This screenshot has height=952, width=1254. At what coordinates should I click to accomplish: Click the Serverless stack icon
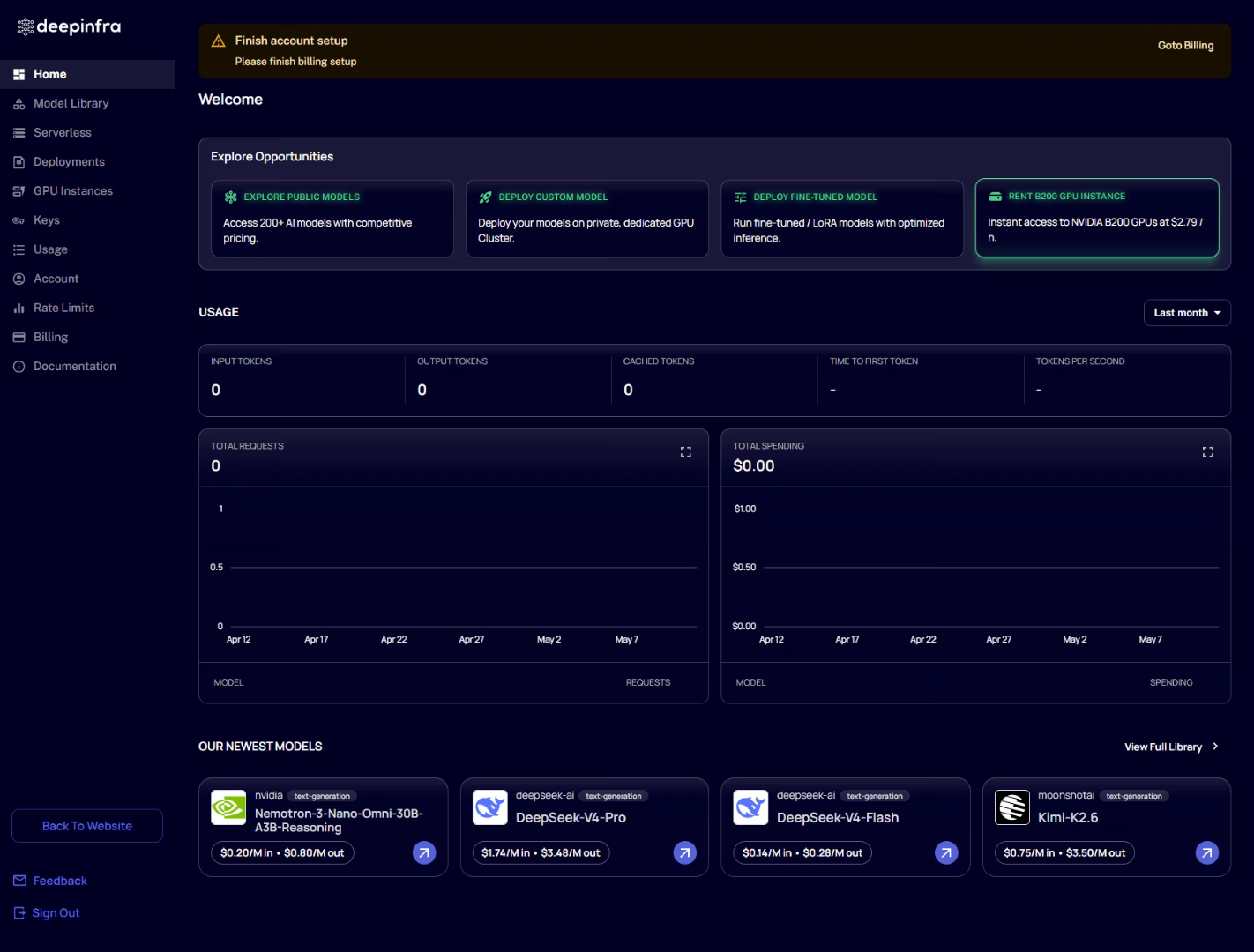click(19, 132)
